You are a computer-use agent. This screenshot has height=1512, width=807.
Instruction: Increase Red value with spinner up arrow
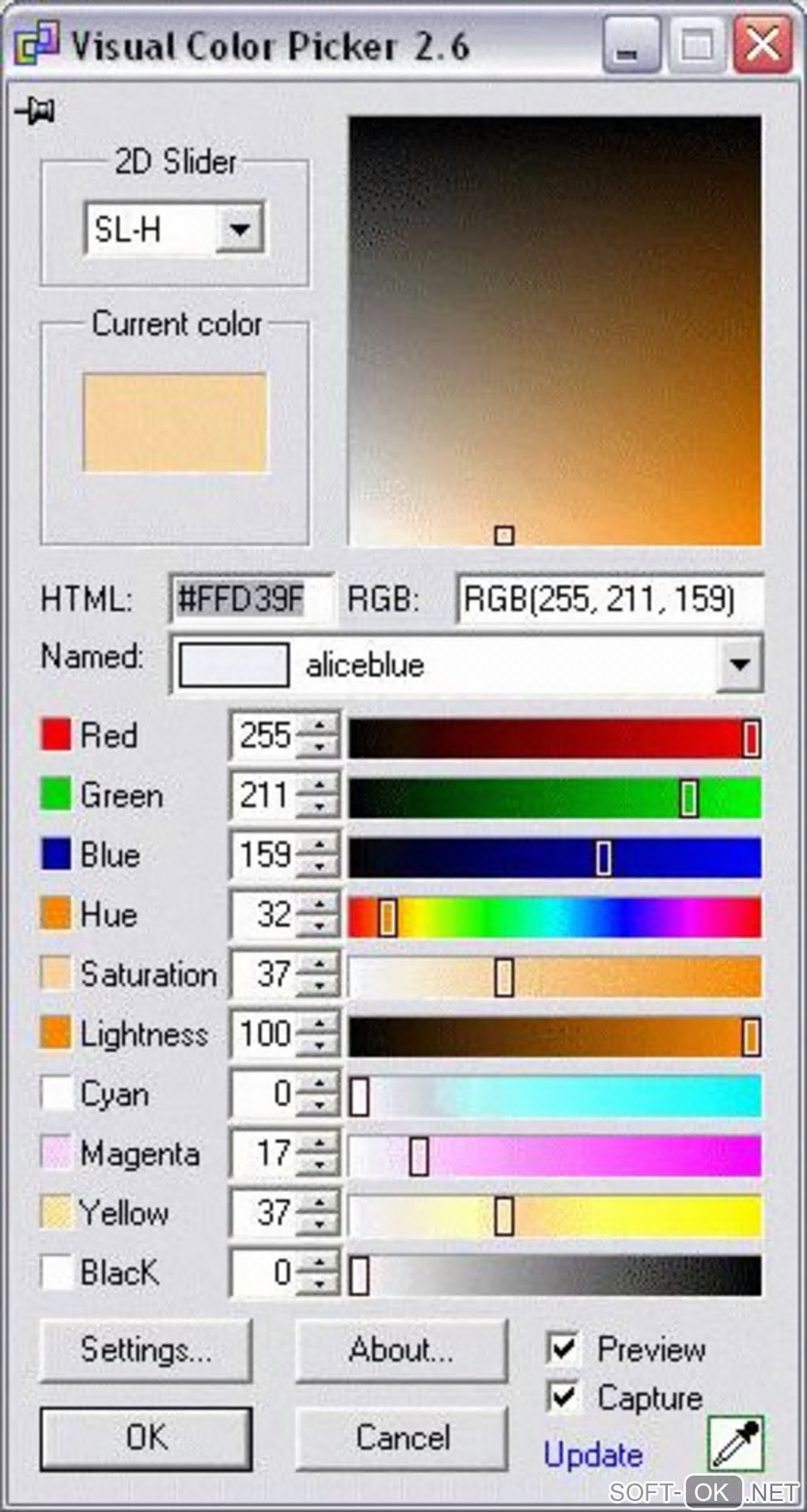click(319, 726)
